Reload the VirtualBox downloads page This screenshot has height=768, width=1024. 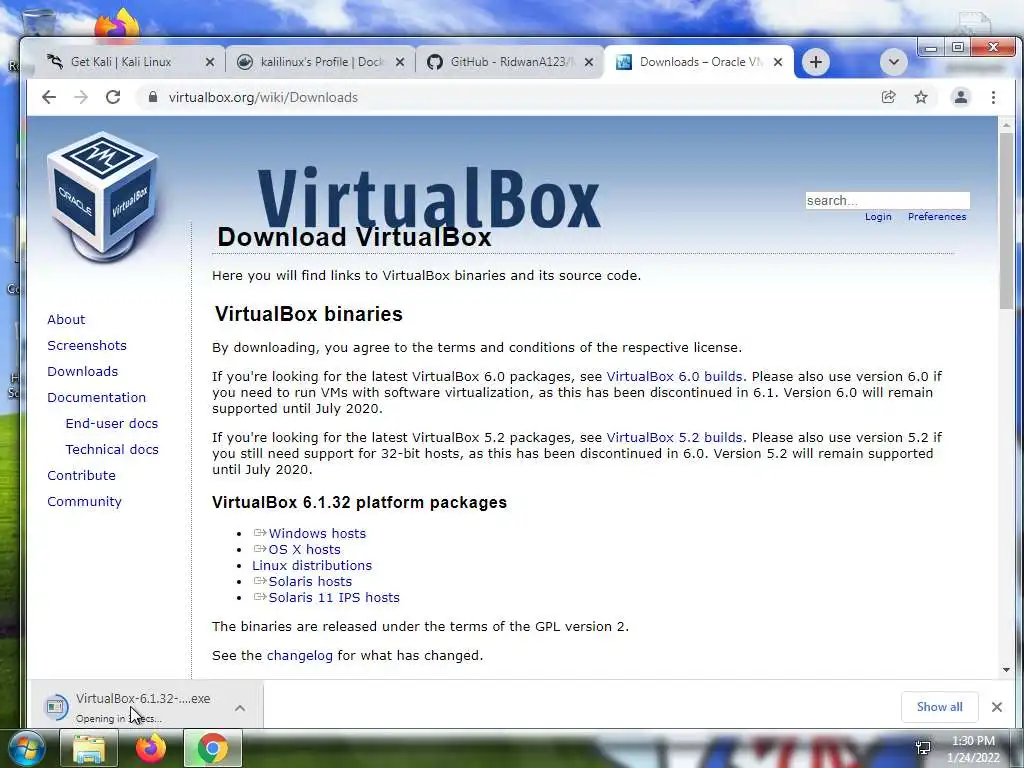[x=113, y=97]
